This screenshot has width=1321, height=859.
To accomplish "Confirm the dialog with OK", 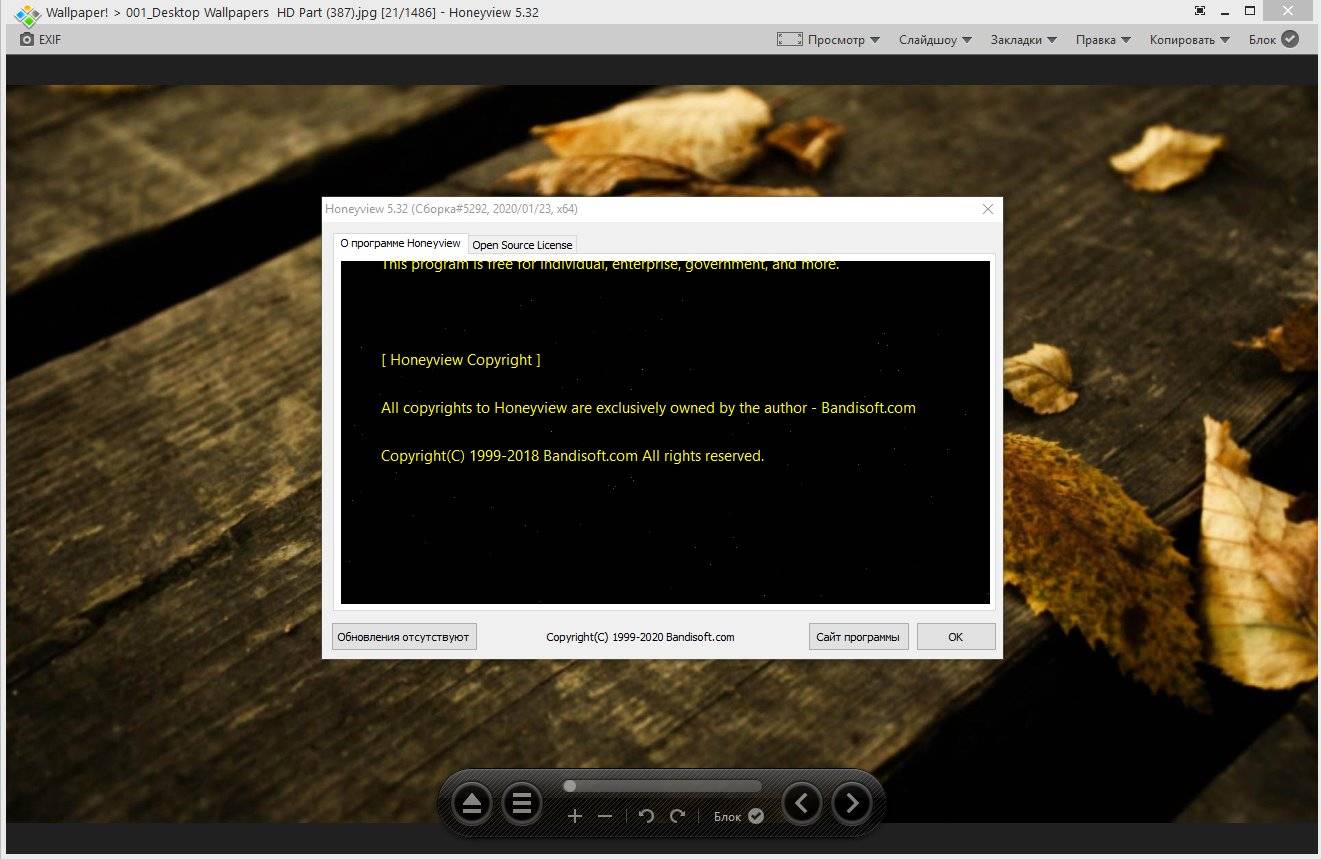I will pyautogui.click(x=955, y=637).
